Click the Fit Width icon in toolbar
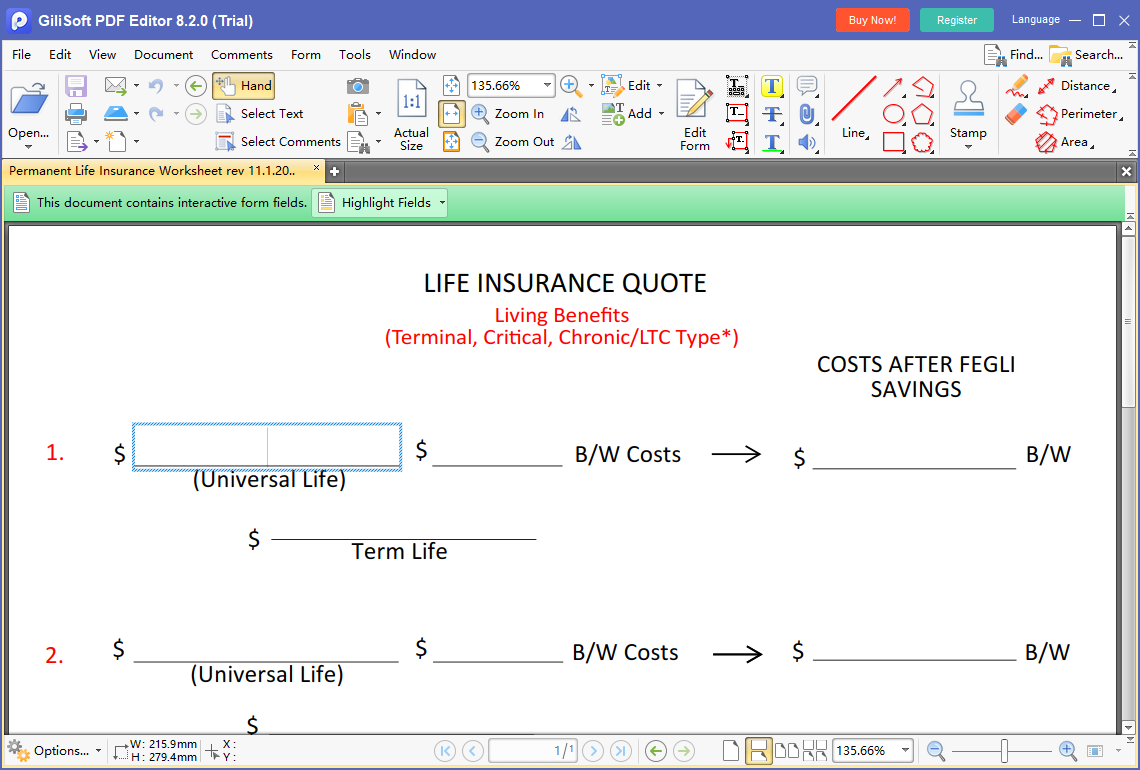 (451, 114)
